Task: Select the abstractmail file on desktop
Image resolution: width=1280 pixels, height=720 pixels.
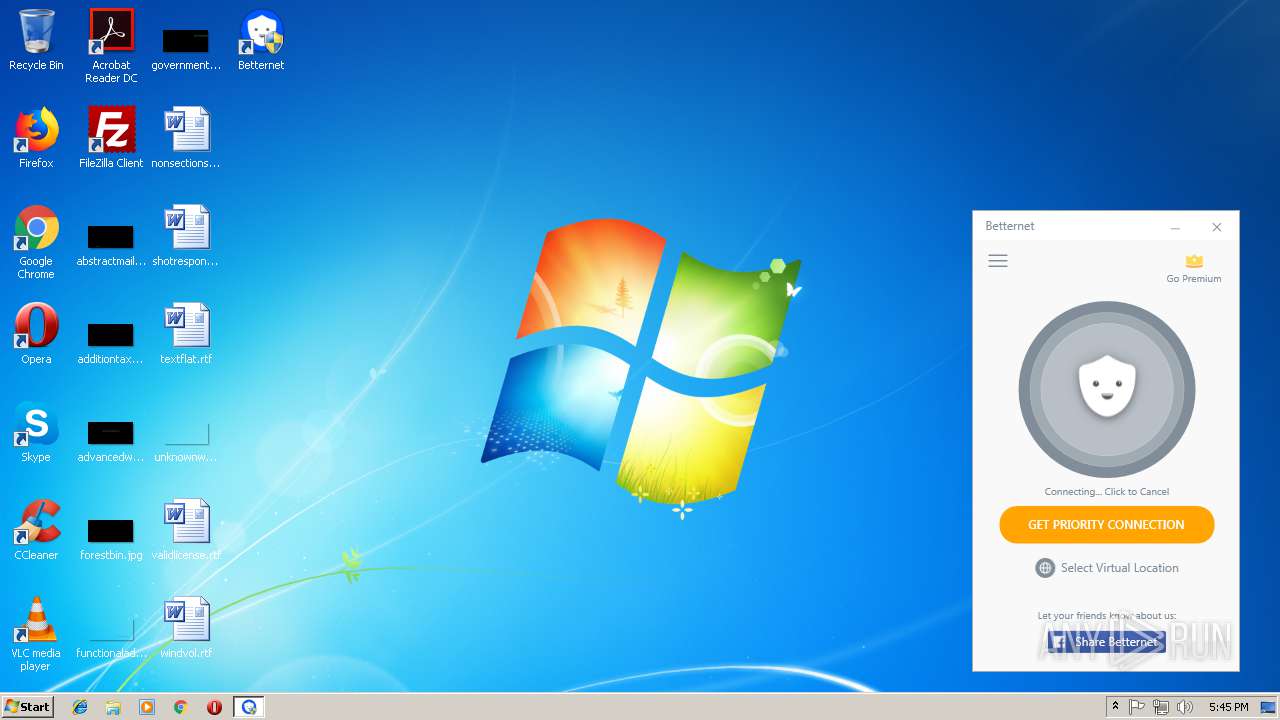Action: 111,245
